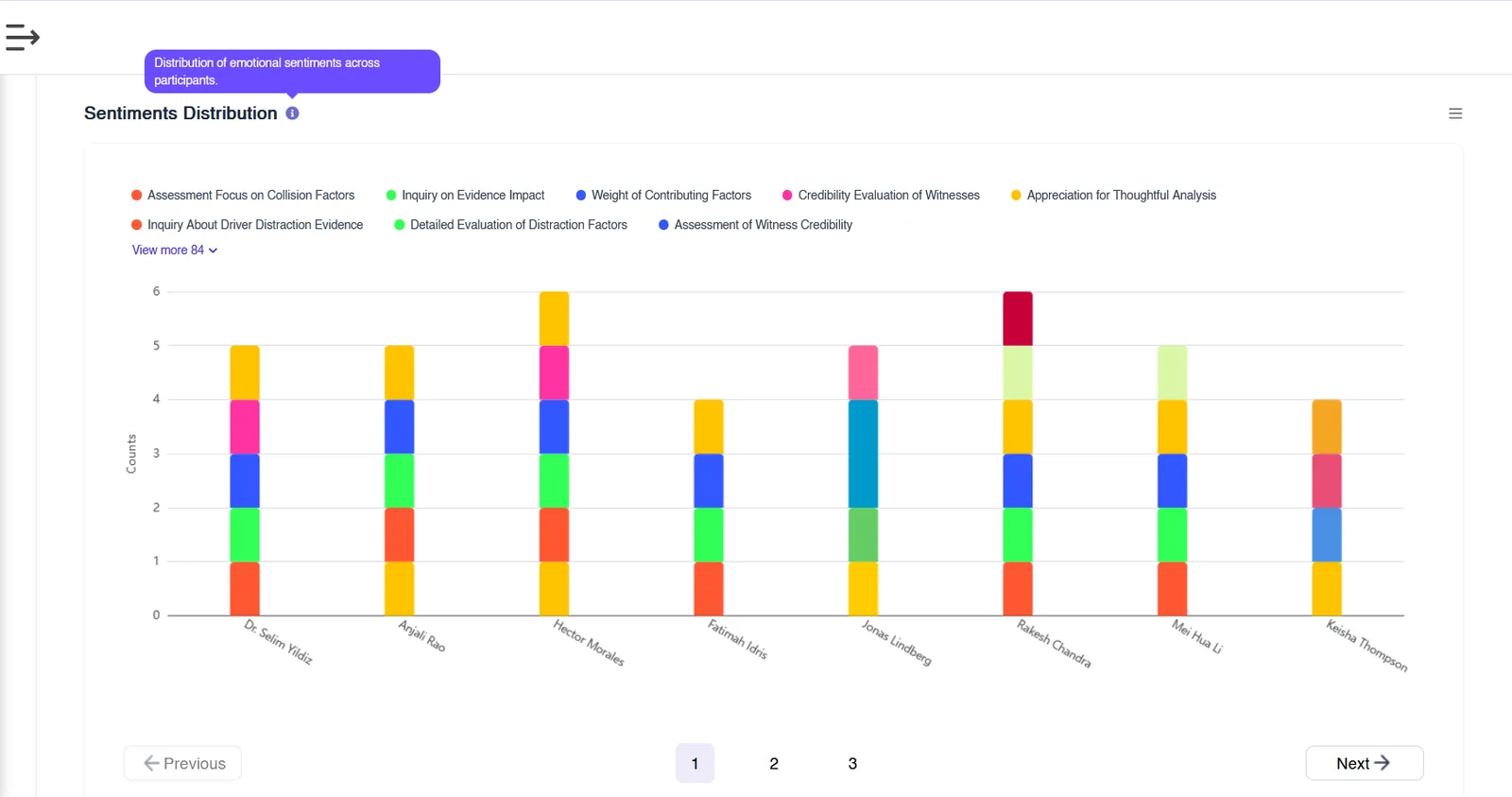Click the Hector Morales axis label
Viewport: 1512px width, 797px height.
pos(589,643)
